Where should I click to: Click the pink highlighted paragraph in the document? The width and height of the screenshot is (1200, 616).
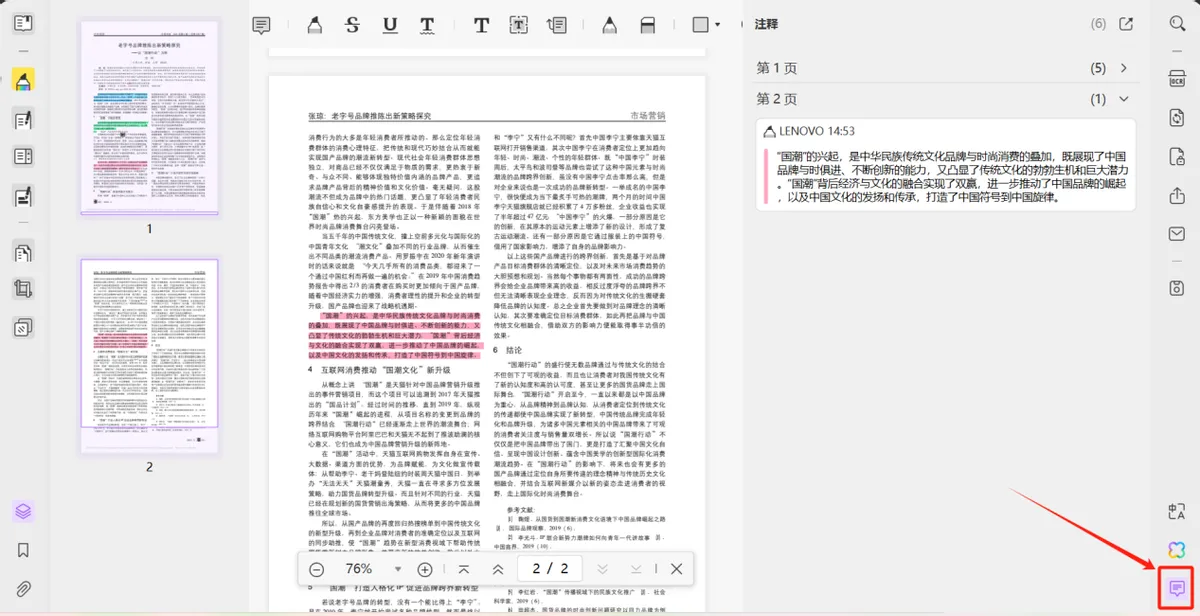(395, 334)
